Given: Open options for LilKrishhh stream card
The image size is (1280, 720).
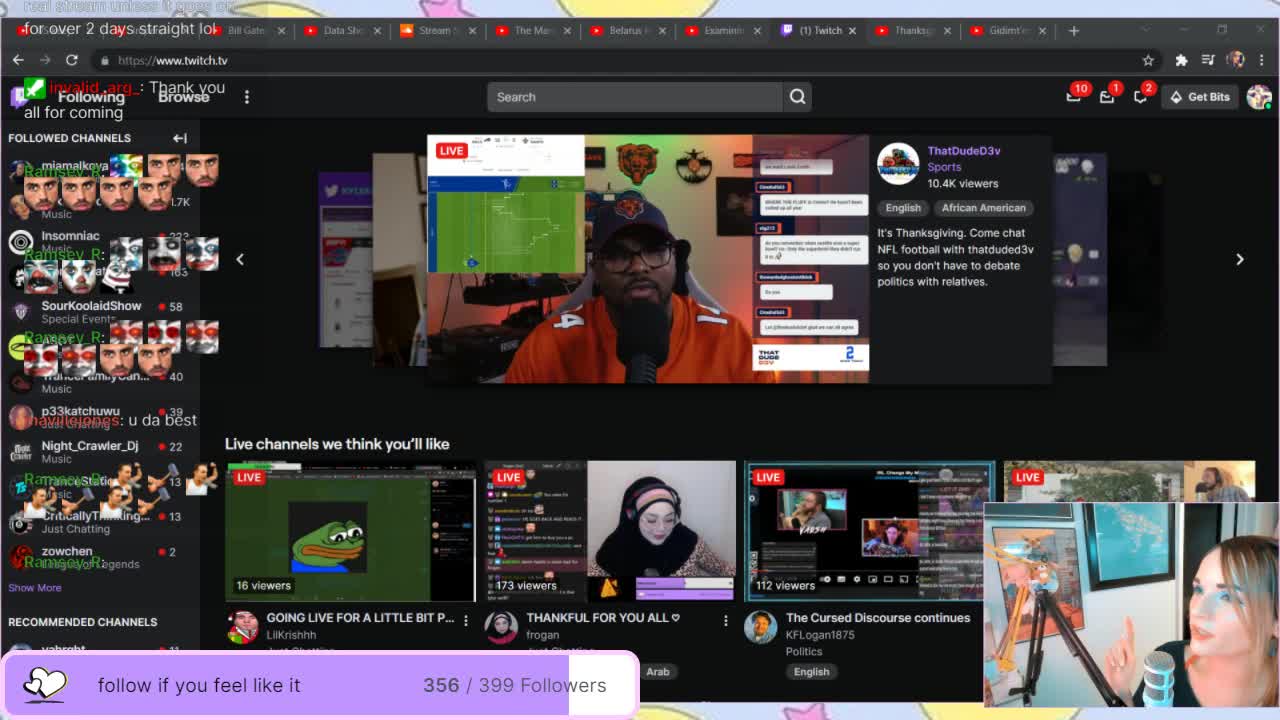Looking at the screenshot, I should click(466, 620).
